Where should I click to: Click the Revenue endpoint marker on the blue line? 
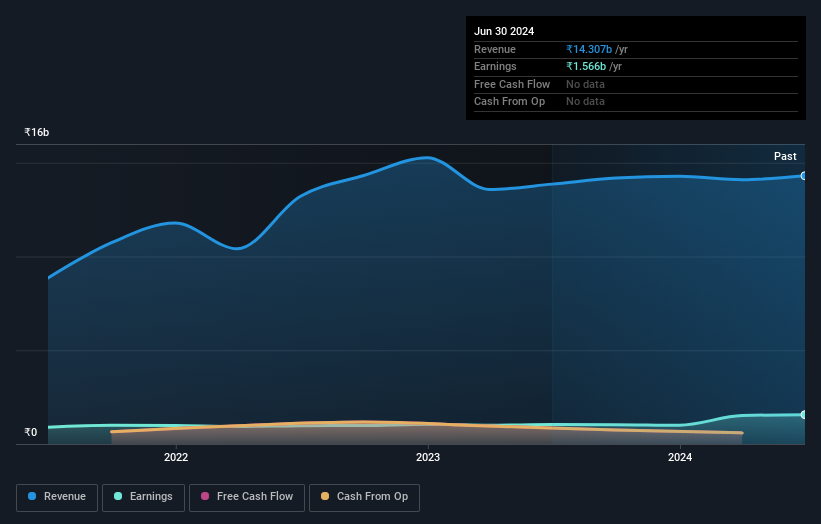pyautogui.click(x=804, y=176)
